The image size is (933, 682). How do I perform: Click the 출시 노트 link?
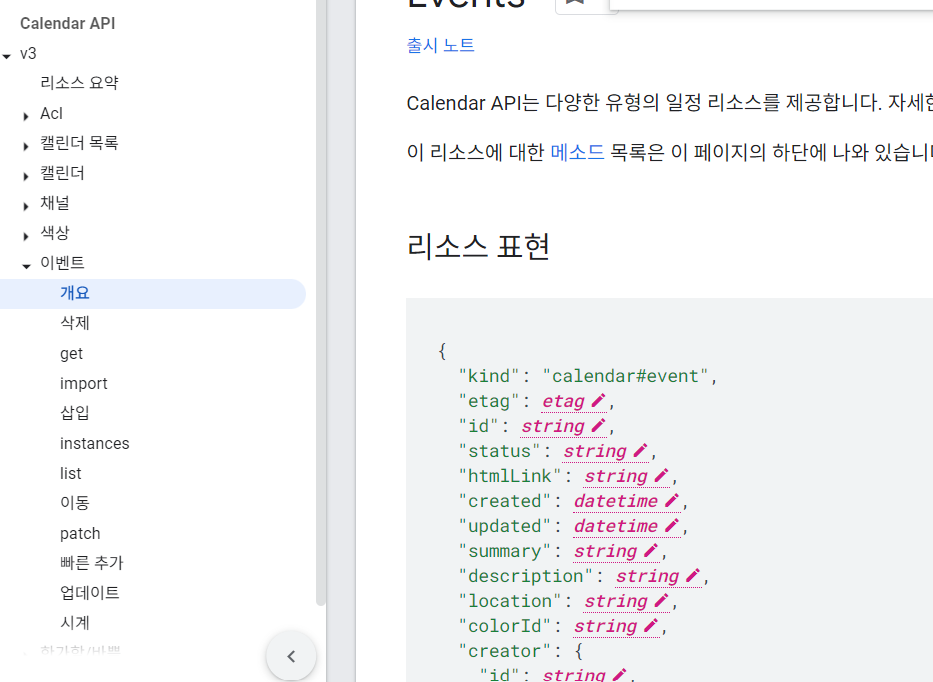tap(440, 45)
